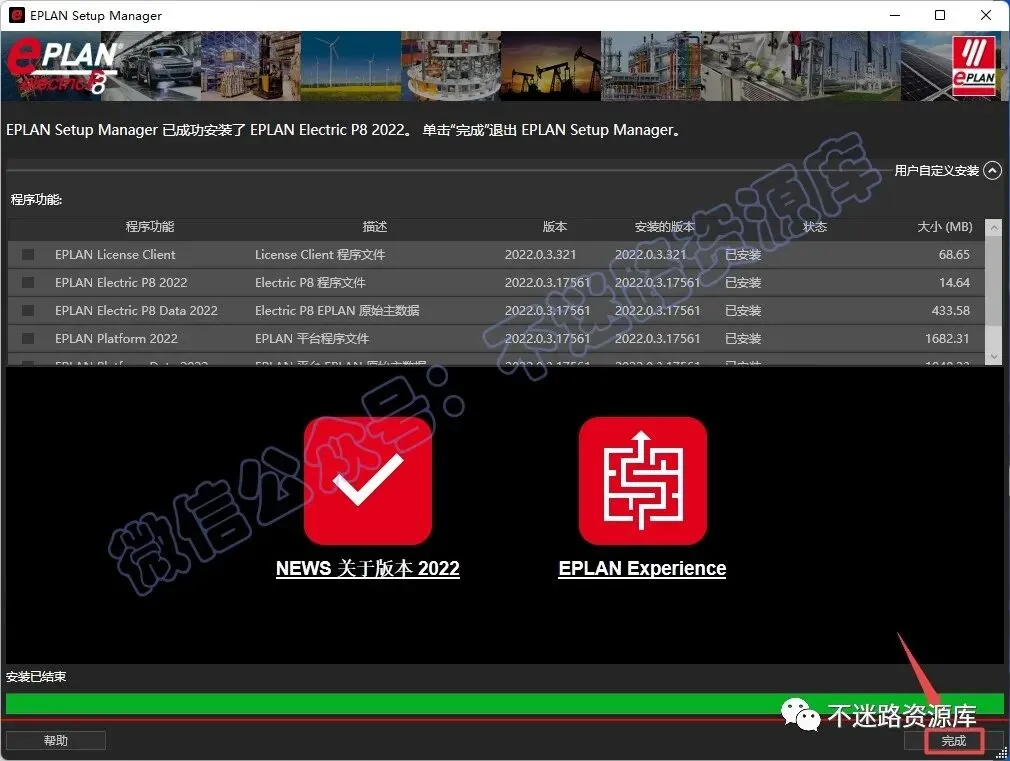Click the EPLAN Experience maze icon

[643, 481]
